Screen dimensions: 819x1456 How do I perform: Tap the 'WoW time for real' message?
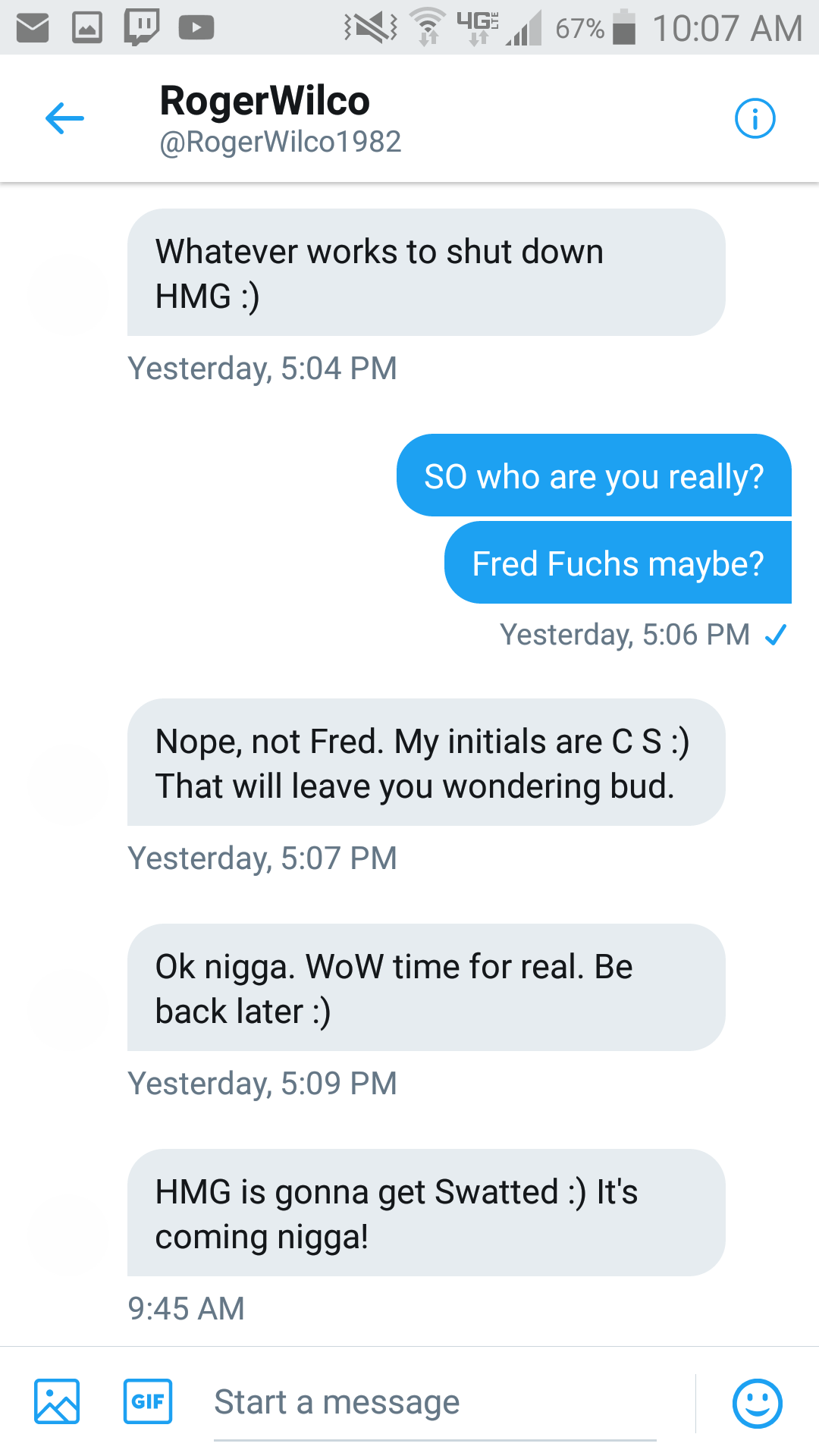(x=426, y=987)
